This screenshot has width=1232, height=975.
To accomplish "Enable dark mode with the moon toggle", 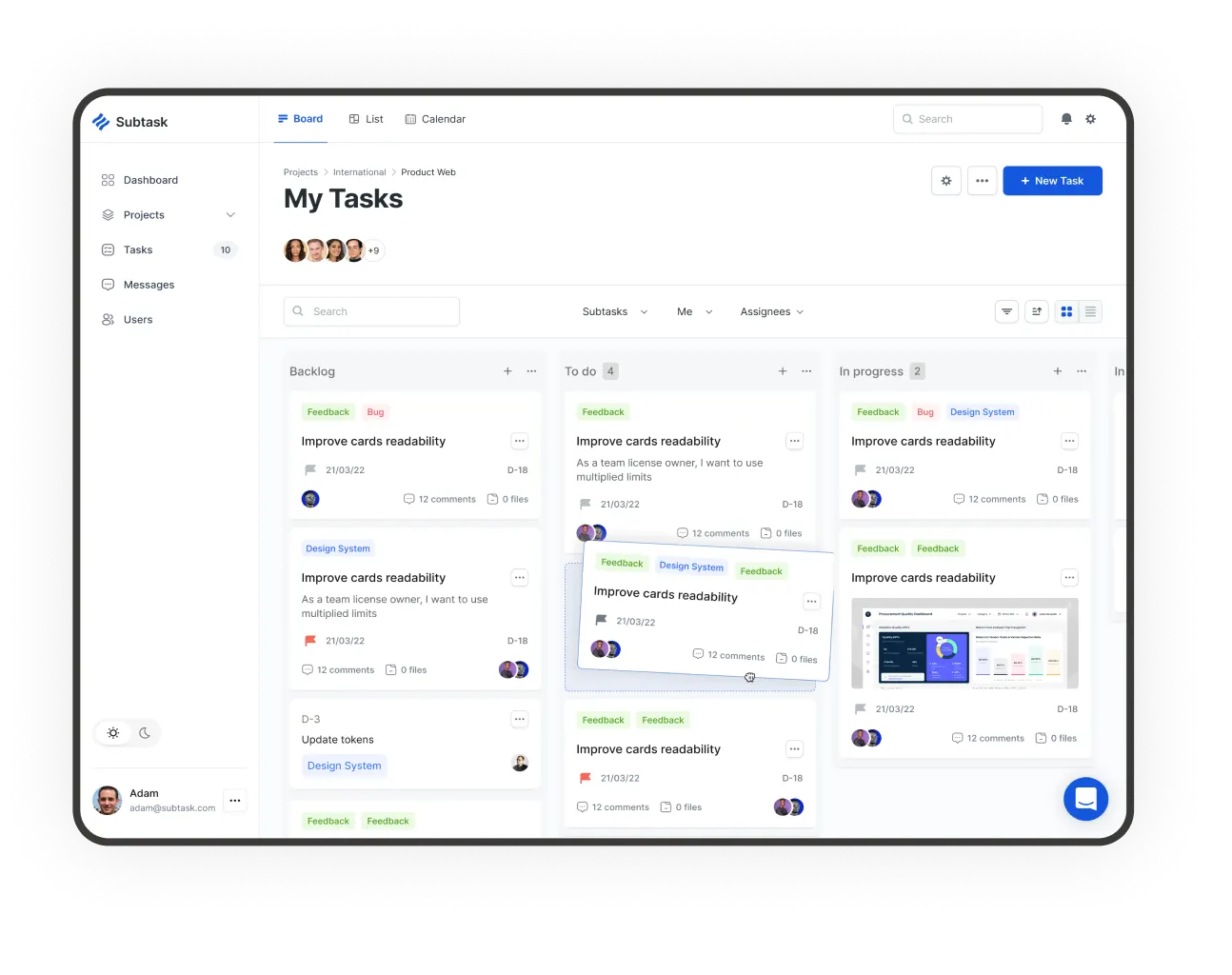I will tap(144, 733).
